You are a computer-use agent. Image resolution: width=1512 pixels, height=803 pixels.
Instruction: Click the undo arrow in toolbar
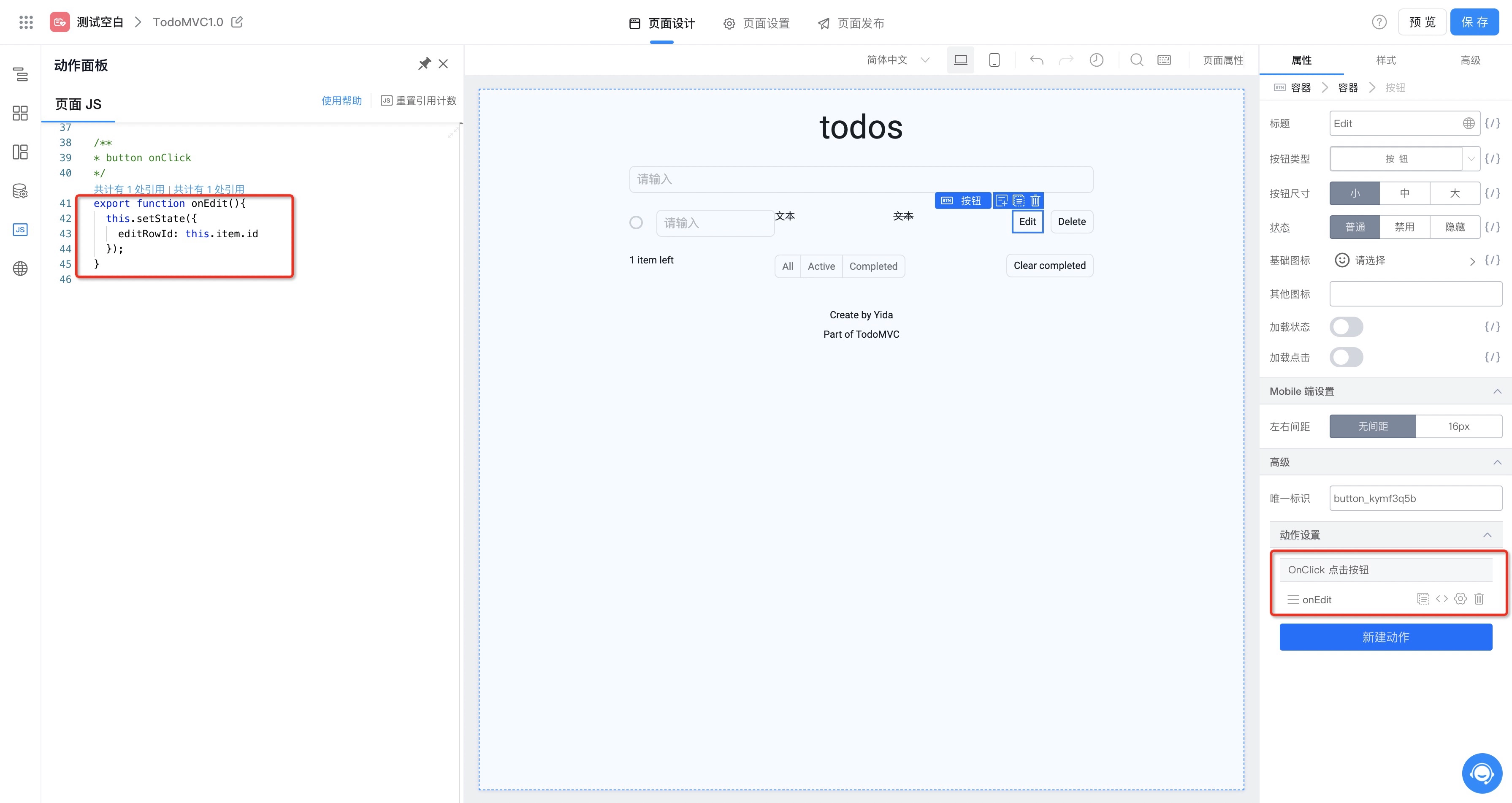[x=1036, y=60]
